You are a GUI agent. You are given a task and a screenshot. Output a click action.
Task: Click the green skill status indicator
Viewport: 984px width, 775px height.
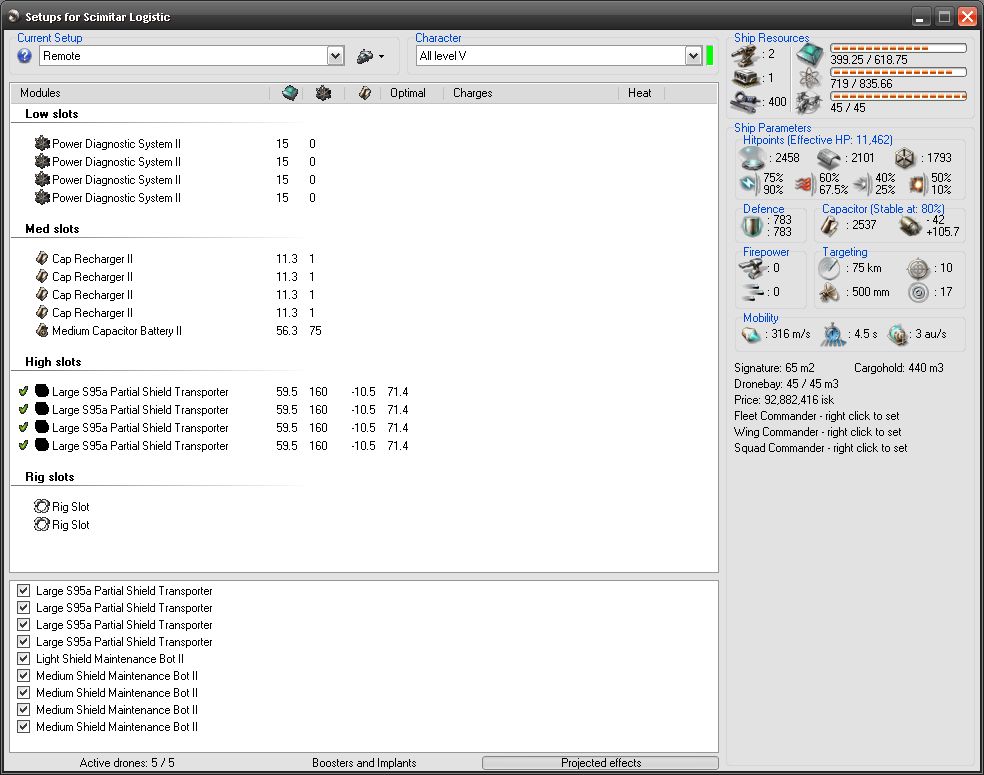(x=710, y=55)
